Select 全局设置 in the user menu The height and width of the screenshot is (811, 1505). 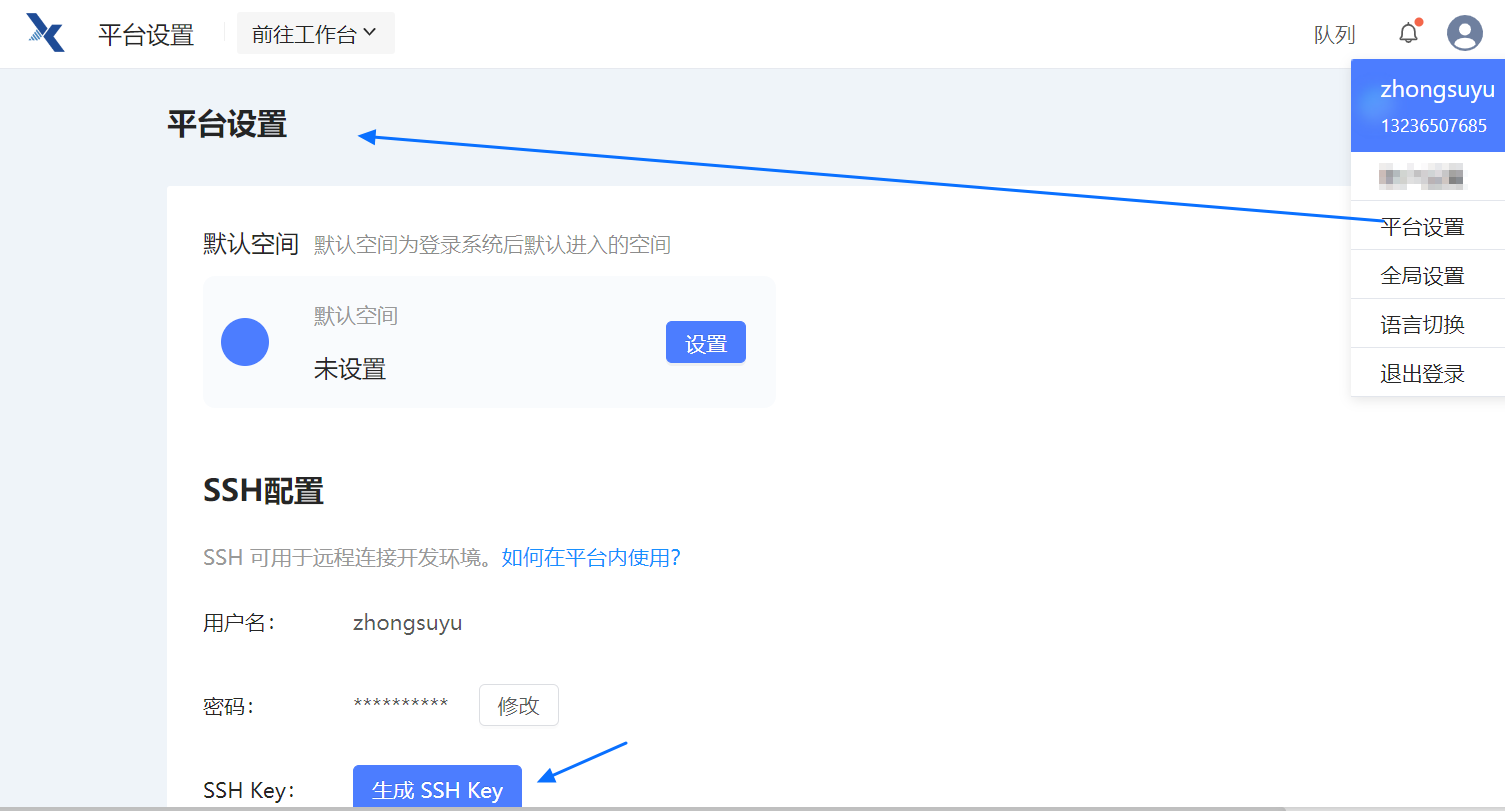tap(1422, 276)
